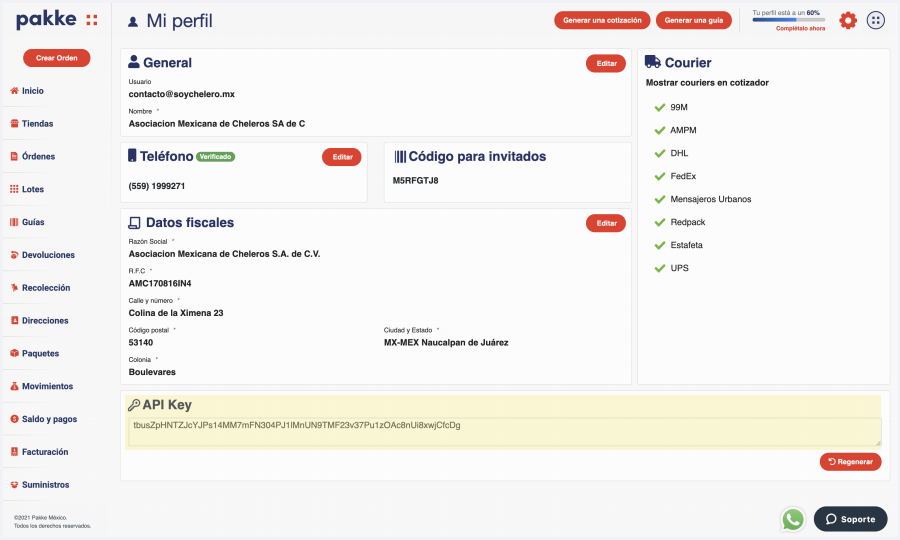This screenshot has width=900, height=540.
Task: Click the profile completion progress bar
Action: pyautogui.click(x=788, y=20)
